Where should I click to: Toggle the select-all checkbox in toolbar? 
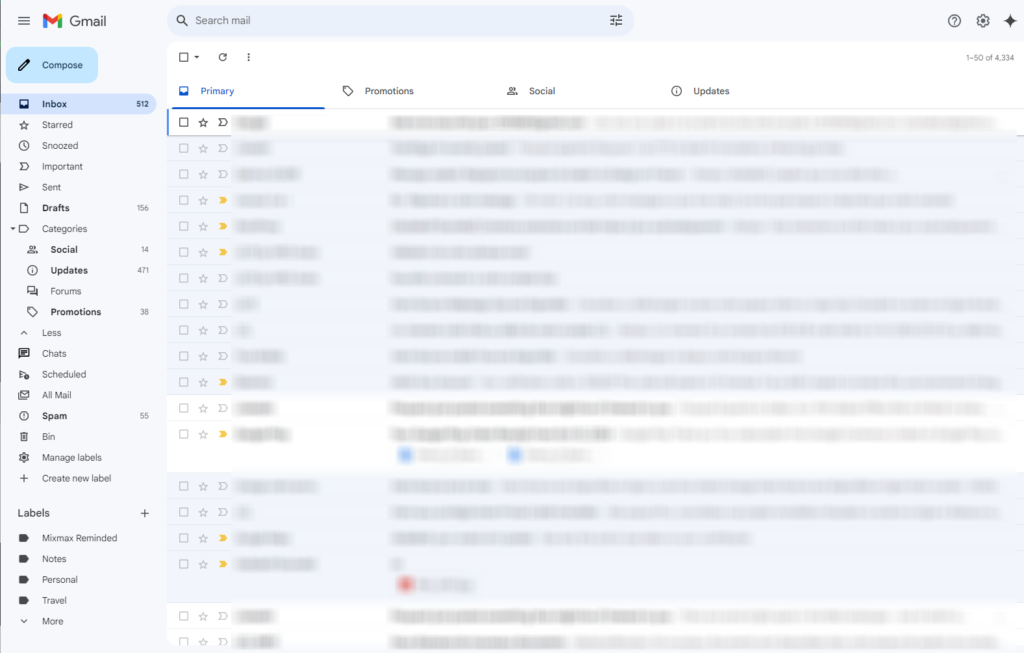[x=183, y=57]
